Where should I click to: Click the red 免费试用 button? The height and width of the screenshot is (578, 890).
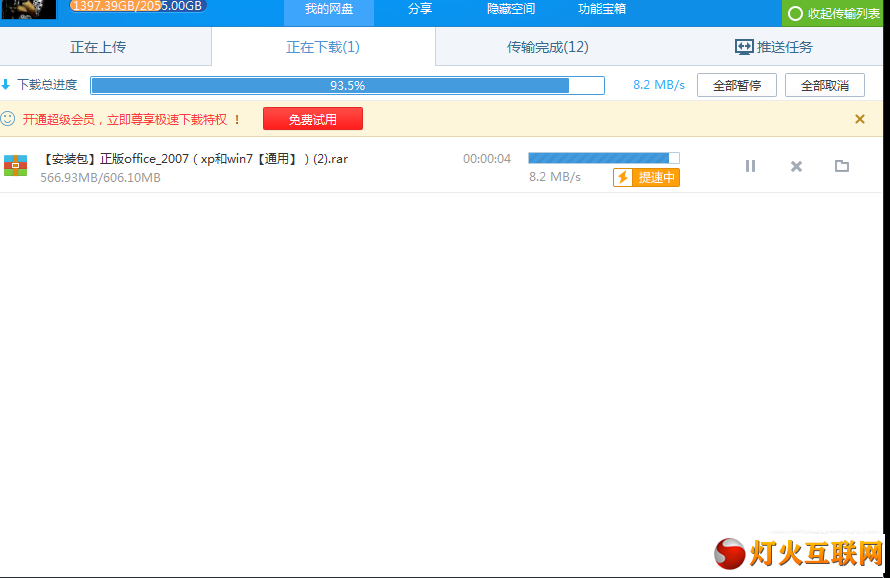[x=313, y=119]
